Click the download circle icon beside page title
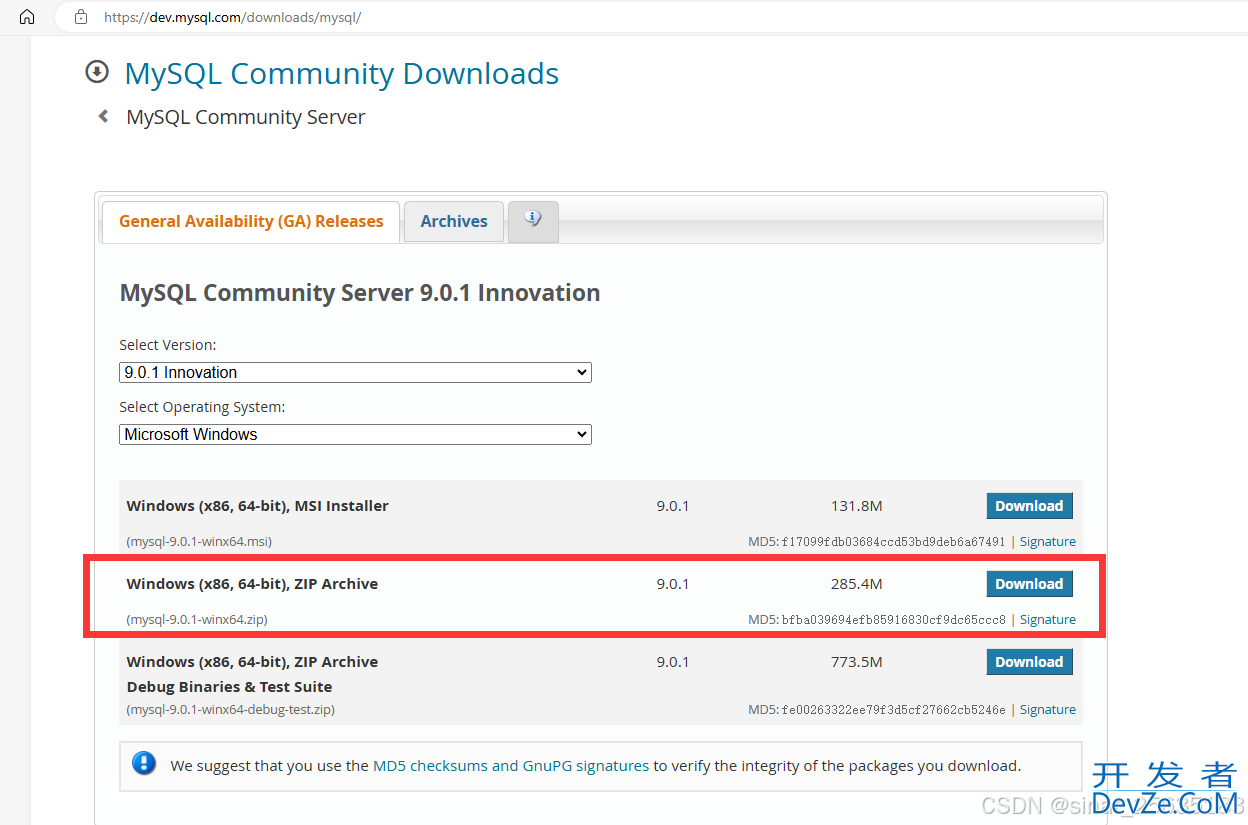This screenshot has height=825, width=1248. click(x=97, y=72)
